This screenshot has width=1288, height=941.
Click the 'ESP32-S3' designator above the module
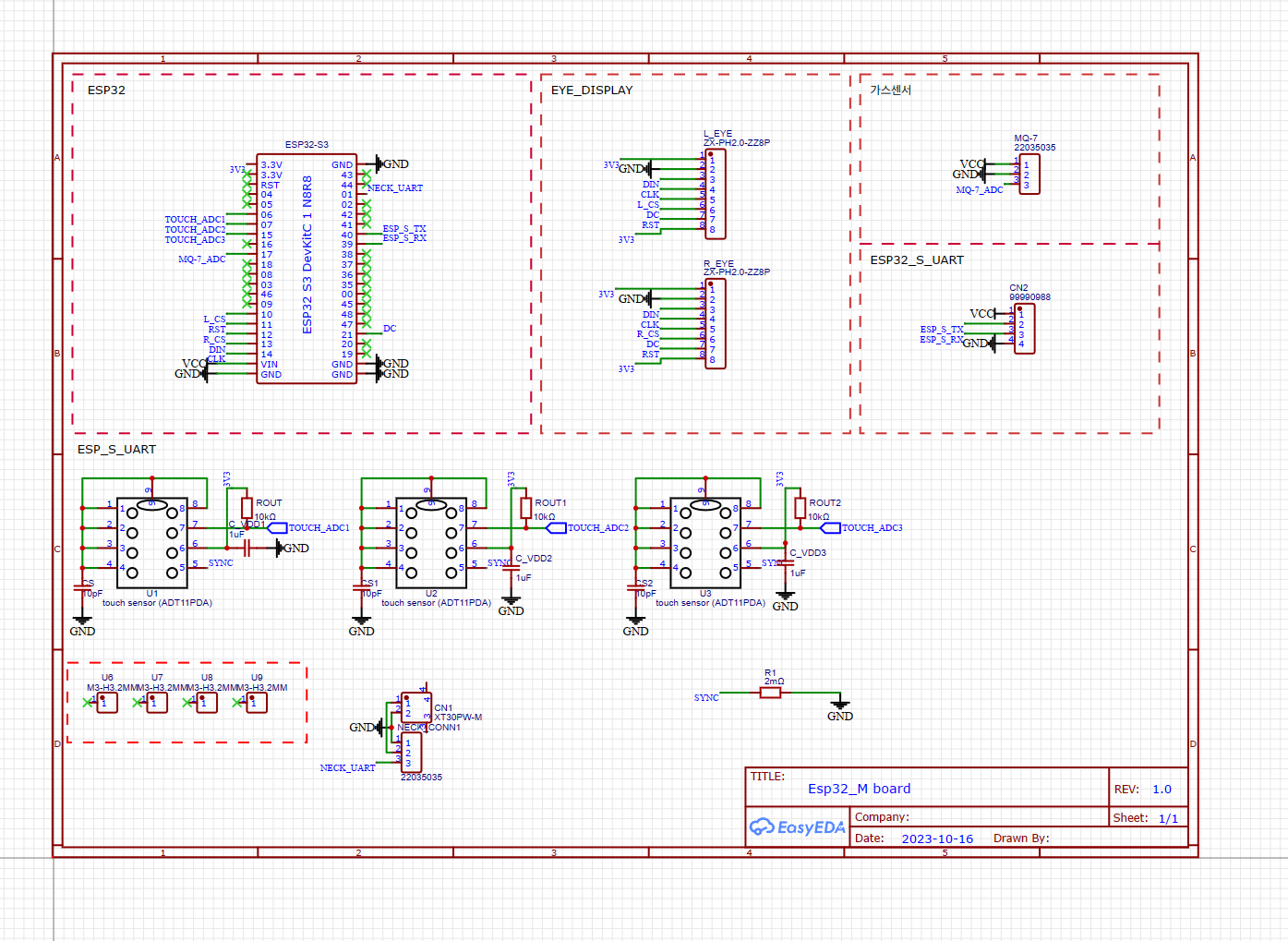tap(307, 145)
